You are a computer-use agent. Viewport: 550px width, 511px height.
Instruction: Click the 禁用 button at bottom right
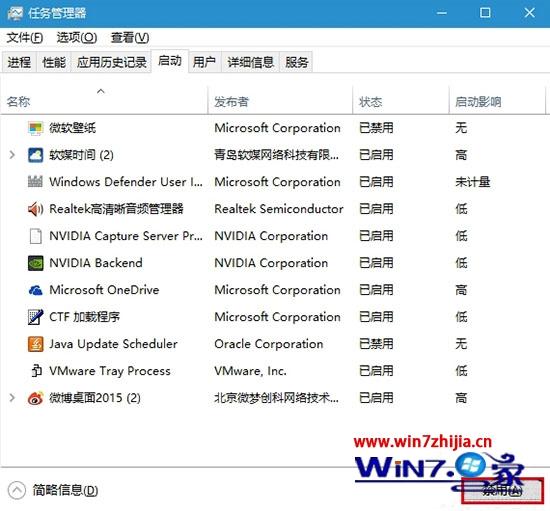(x=503, y=491)
